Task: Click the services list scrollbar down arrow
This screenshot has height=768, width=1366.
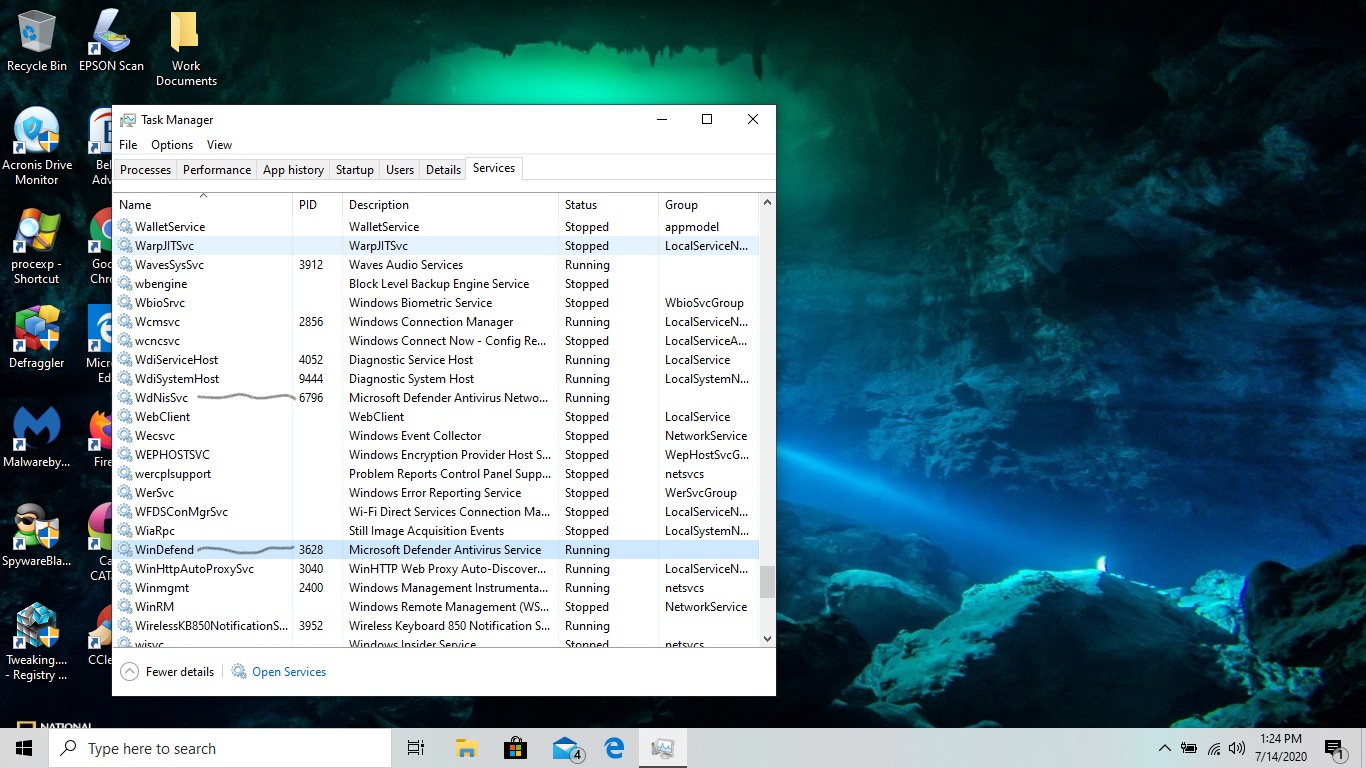Action: pyautogui.click(x=768, y=638)
